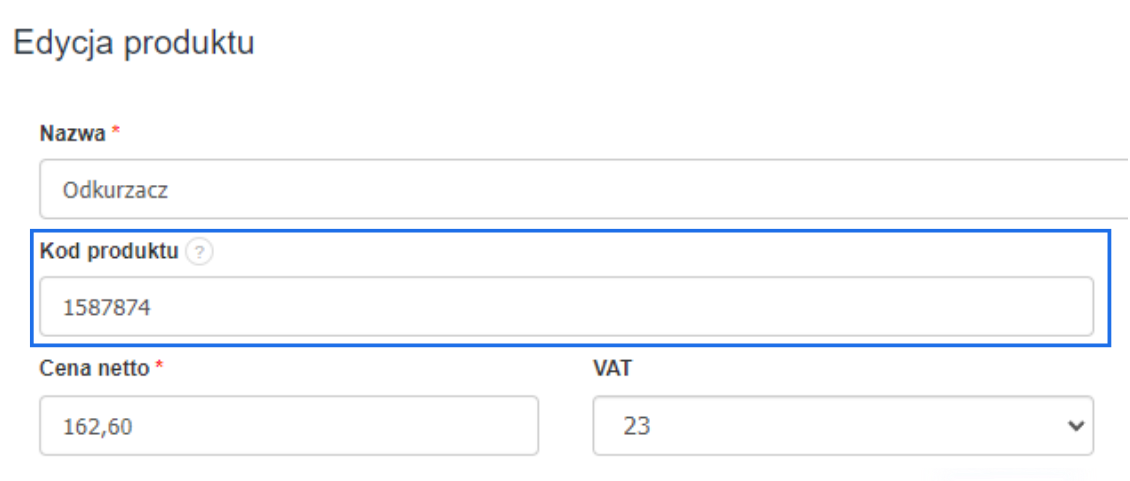Click the product code value 1587874
This screenshot has width=1130, height=481.
click(106, 309)
